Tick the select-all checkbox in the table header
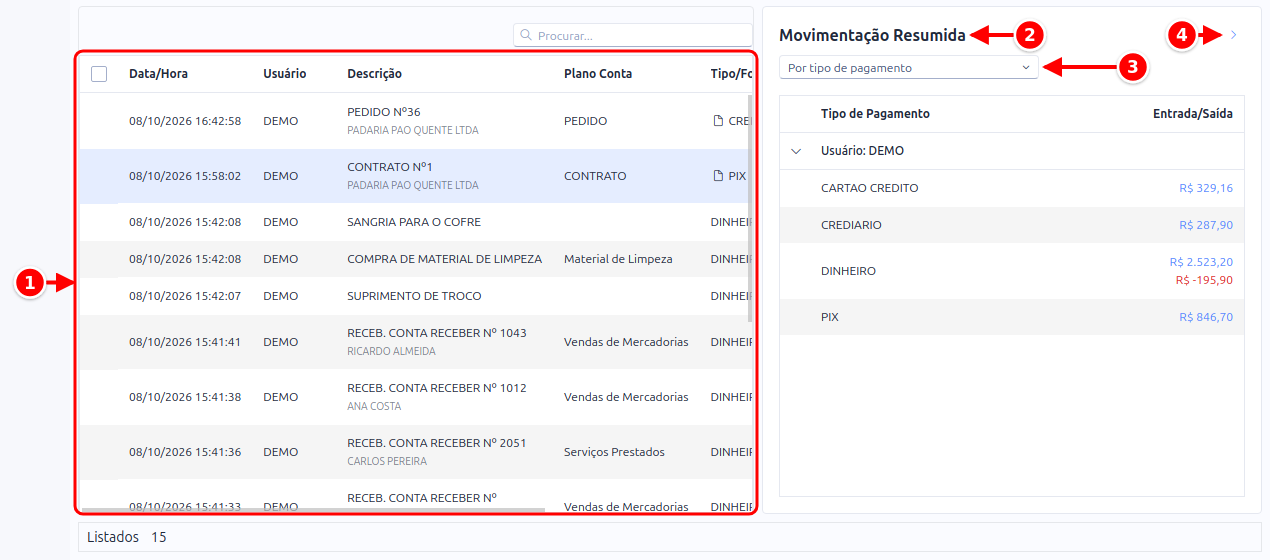The width and height of the screenshot is (1270, 560). click(99, 73)
